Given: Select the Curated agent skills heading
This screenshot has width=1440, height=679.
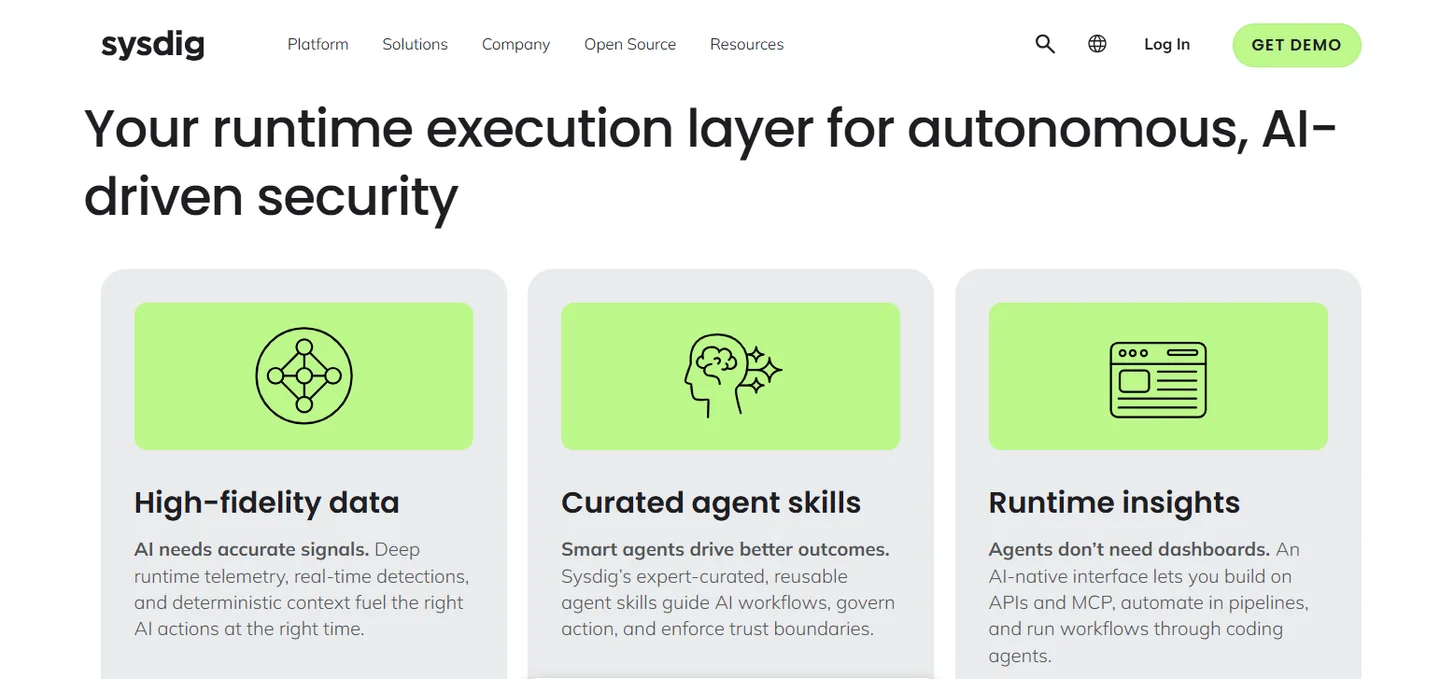Looking at the screenshot, I should tap(711, 502).
